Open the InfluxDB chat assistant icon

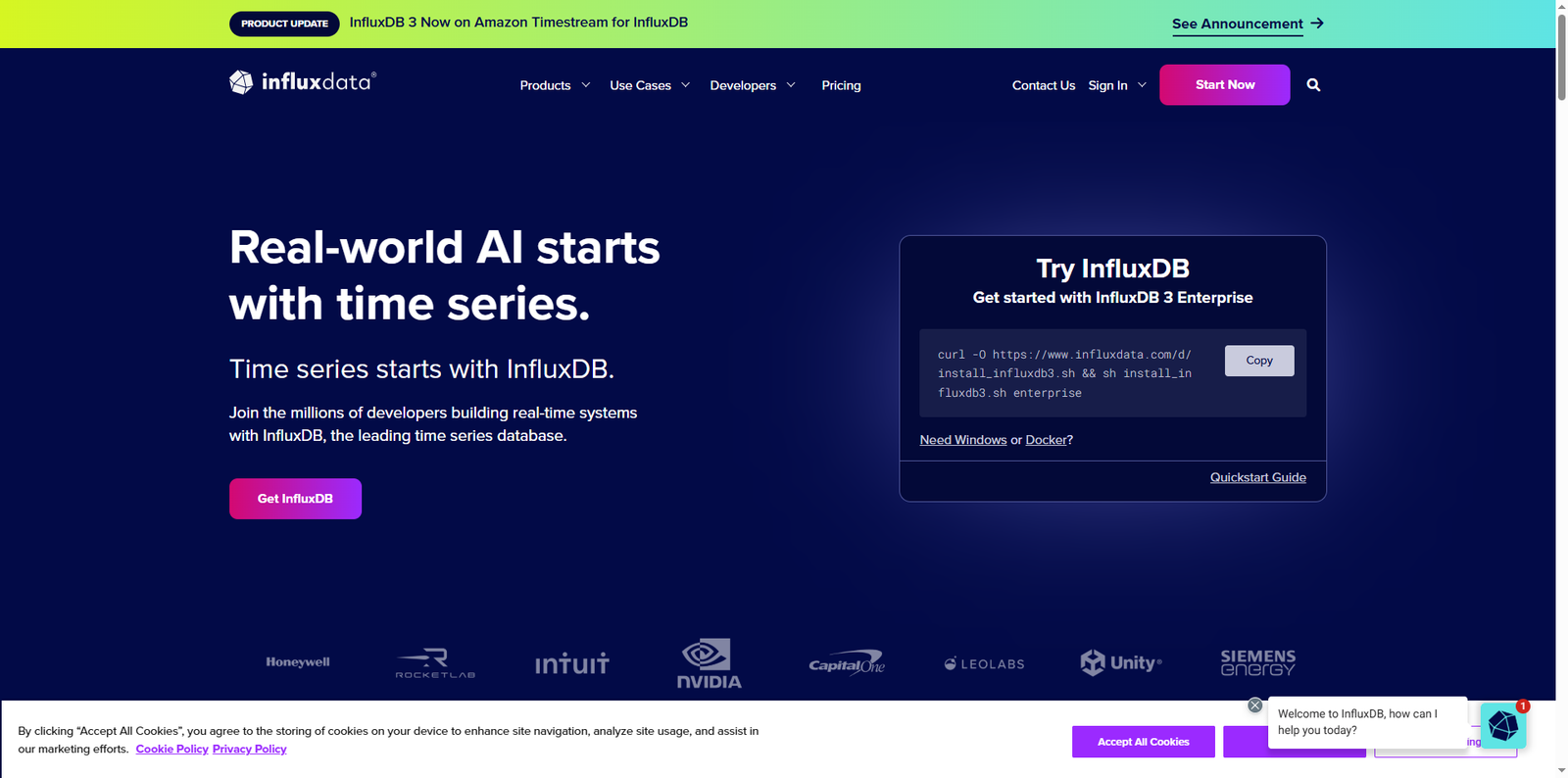[x=1503, y=726]
